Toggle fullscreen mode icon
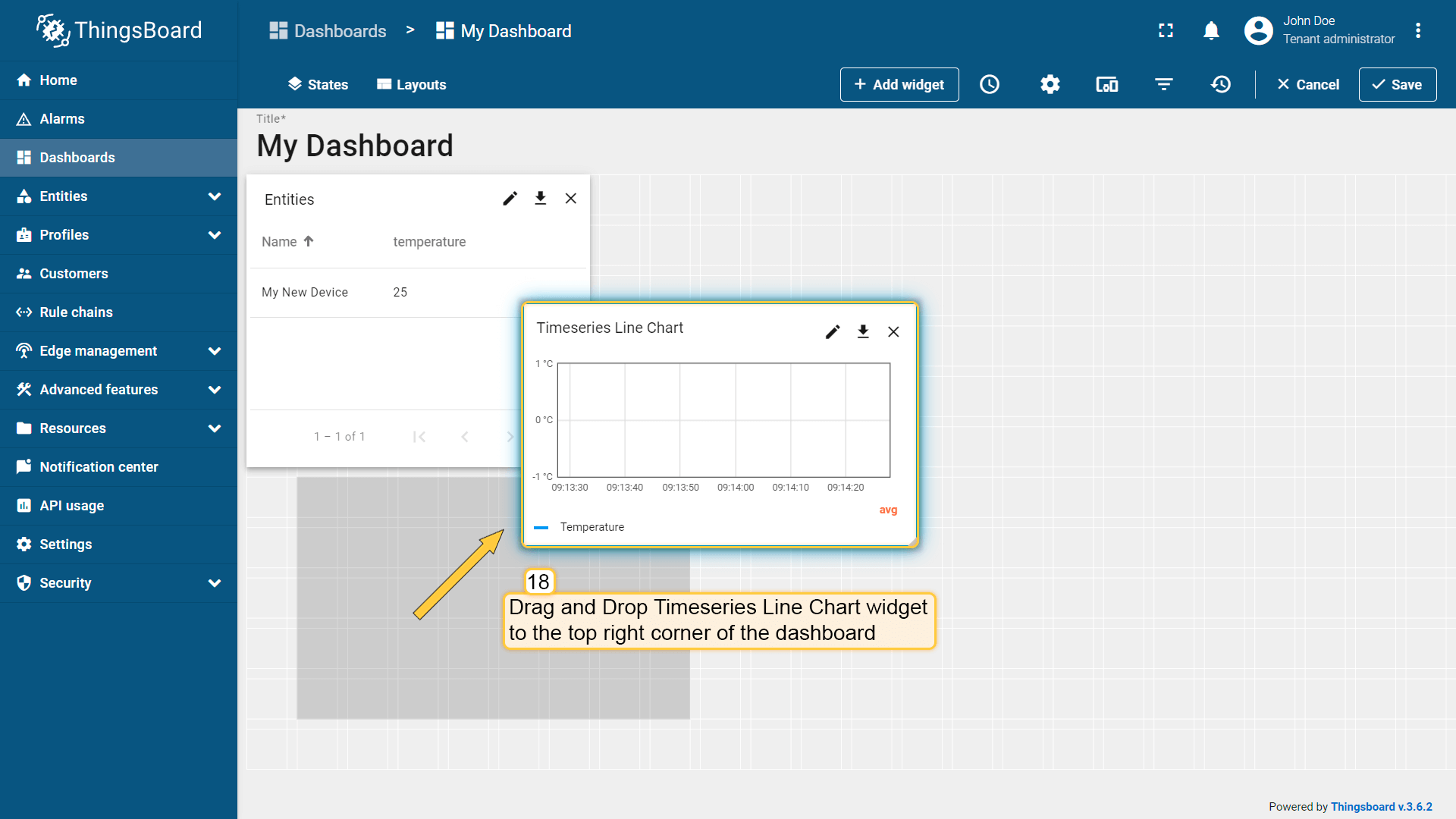 pyautogui.click(x=1166, y=30)
